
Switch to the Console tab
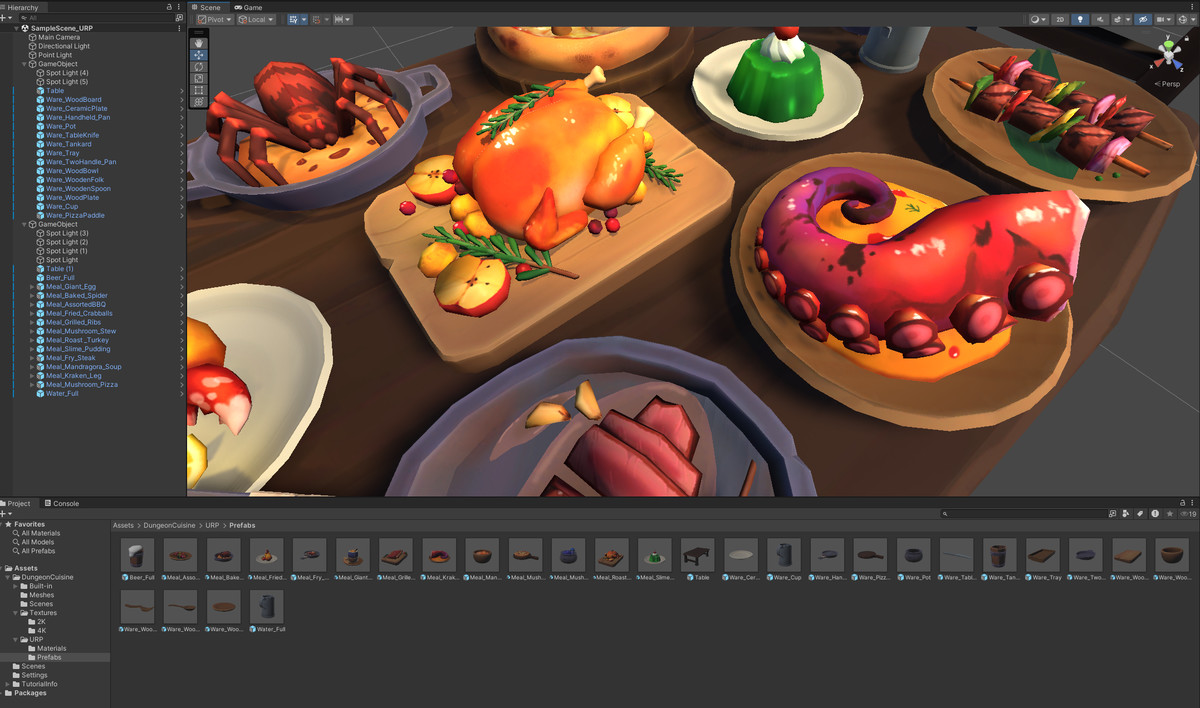[x=64, y=503]
